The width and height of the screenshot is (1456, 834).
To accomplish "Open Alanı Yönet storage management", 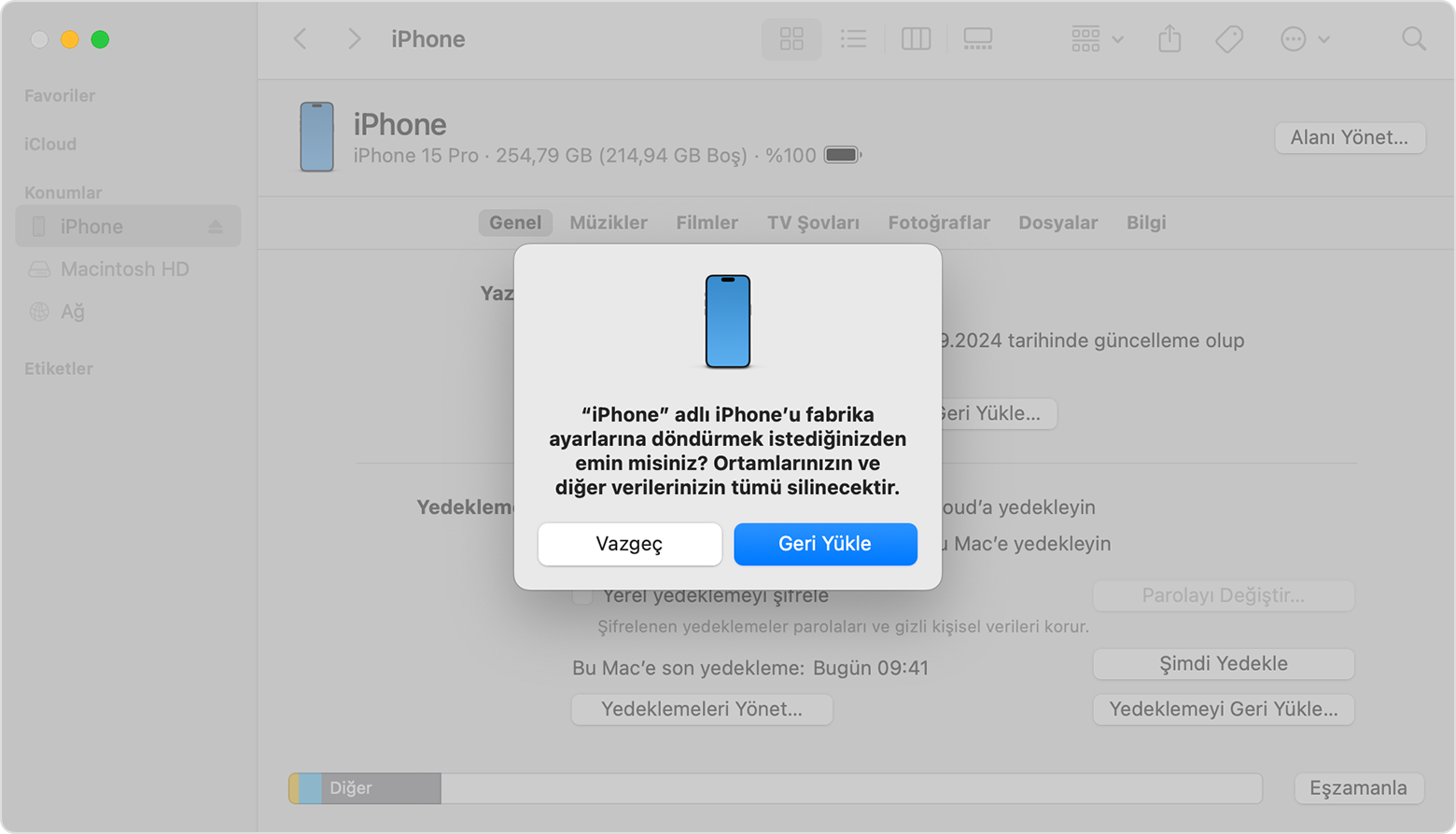I will pyautogui.click(x=1350, y=137).
